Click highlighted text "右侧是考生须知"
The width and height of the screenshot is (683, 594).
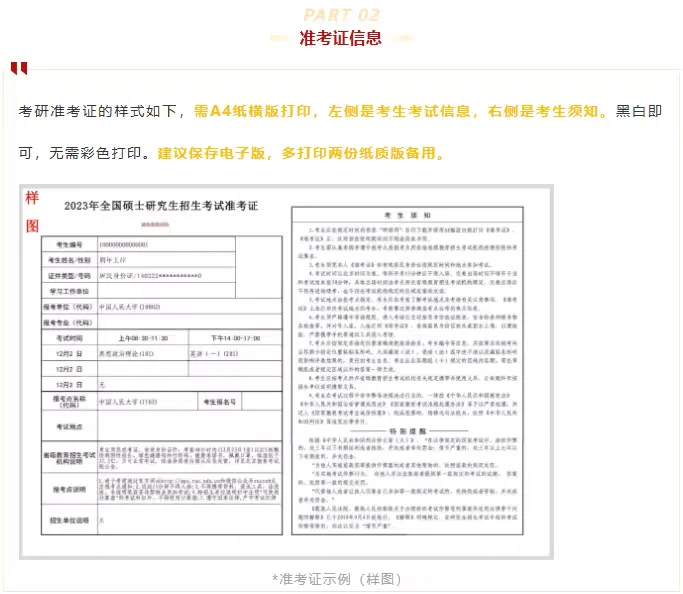pyautogui.click(x=543, y=111)
